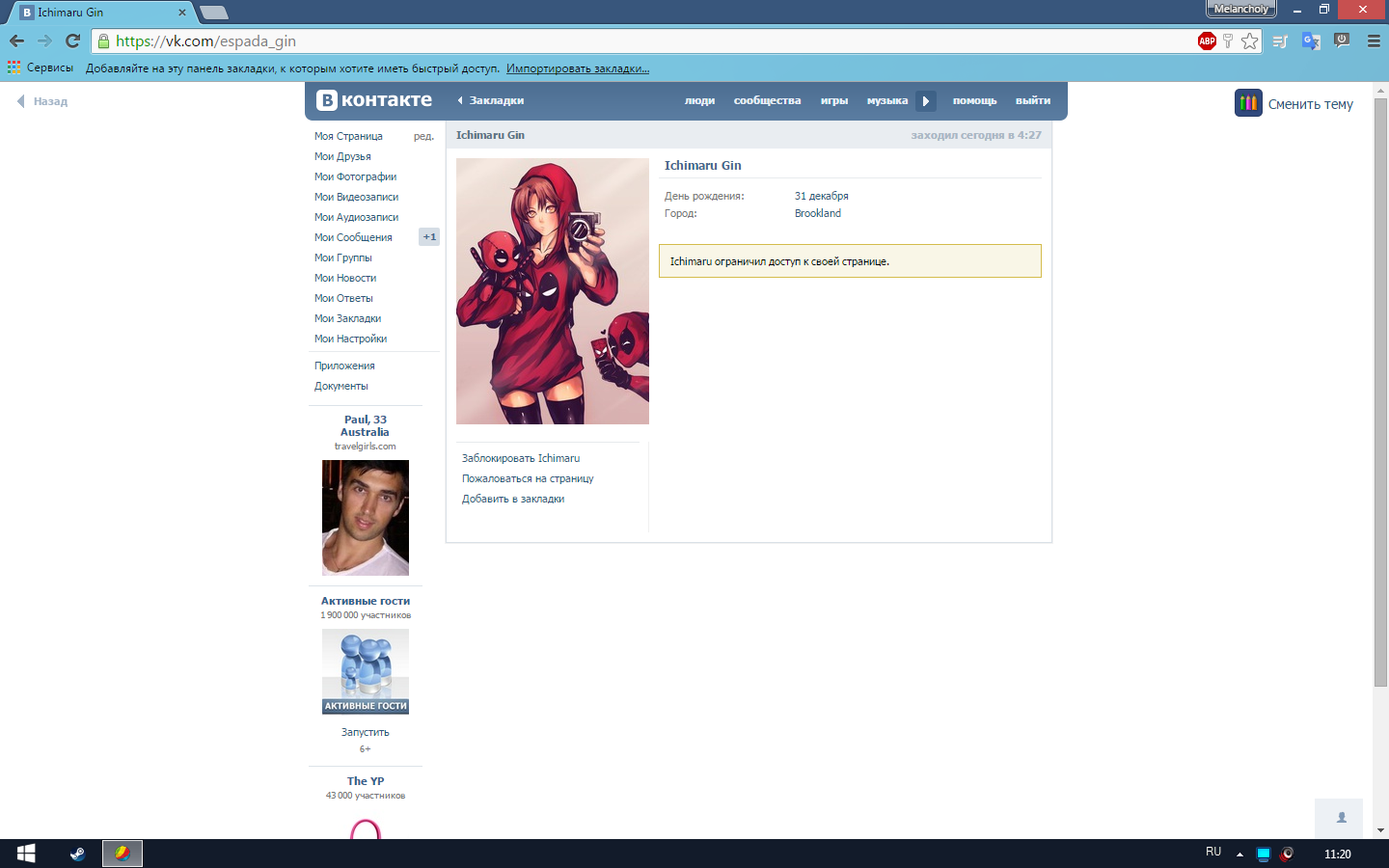Reload the page with refresh icon
This screenshot has height=868, width=1389.
[72, 41]
